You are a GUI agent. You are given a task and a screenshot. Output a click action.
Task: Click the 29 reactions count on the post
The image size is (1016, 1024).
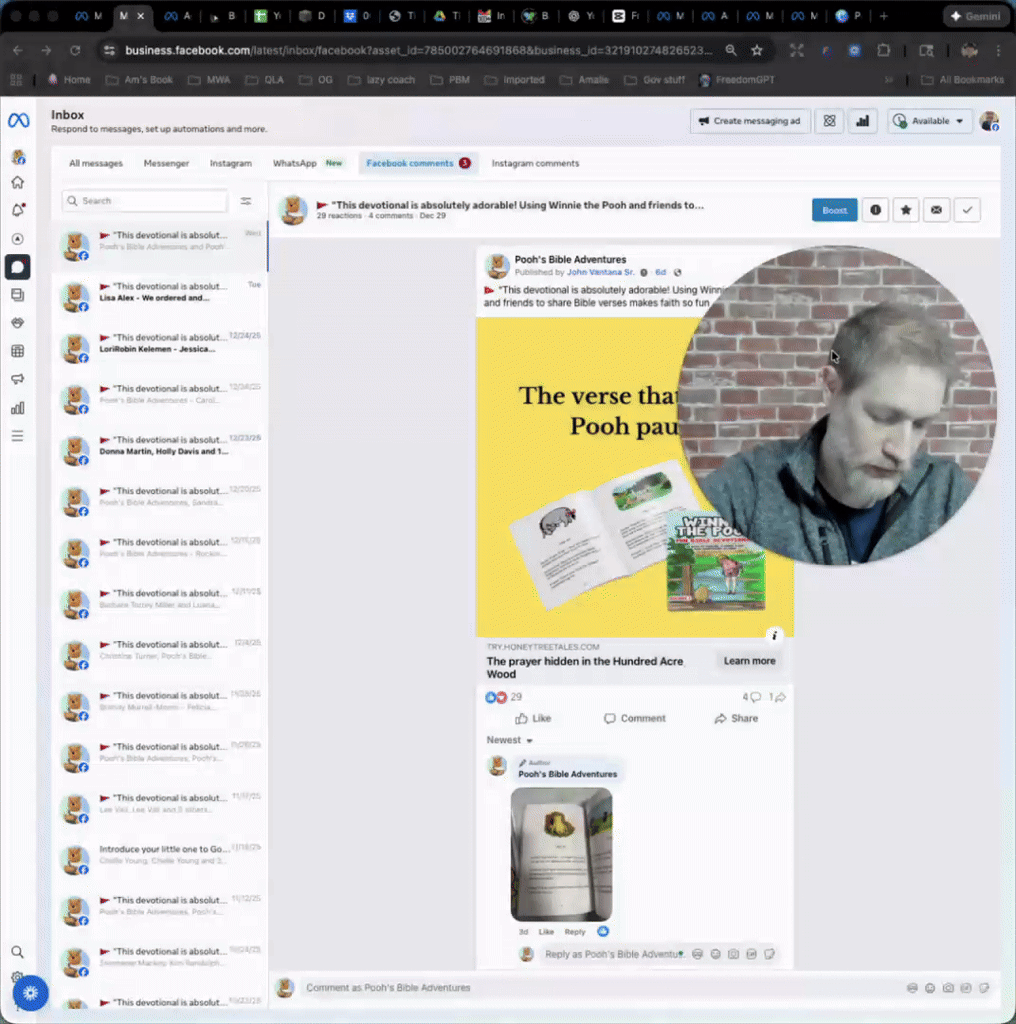[503, 697]
